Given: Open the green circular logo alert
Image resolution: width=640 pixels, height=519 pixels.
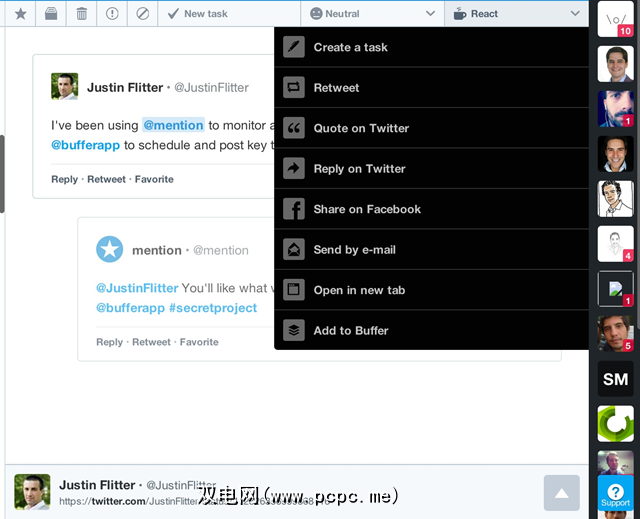Looking at the screenshot, I should 616,424.
